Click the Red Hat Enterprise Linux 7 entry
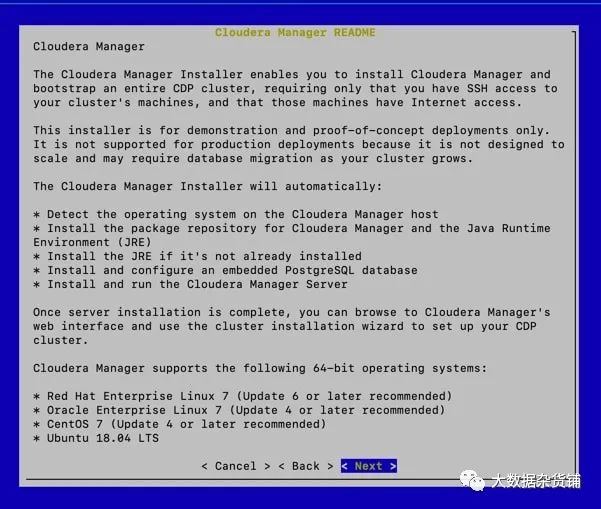Viewport: 601px width, 509px height. (243, 396)
